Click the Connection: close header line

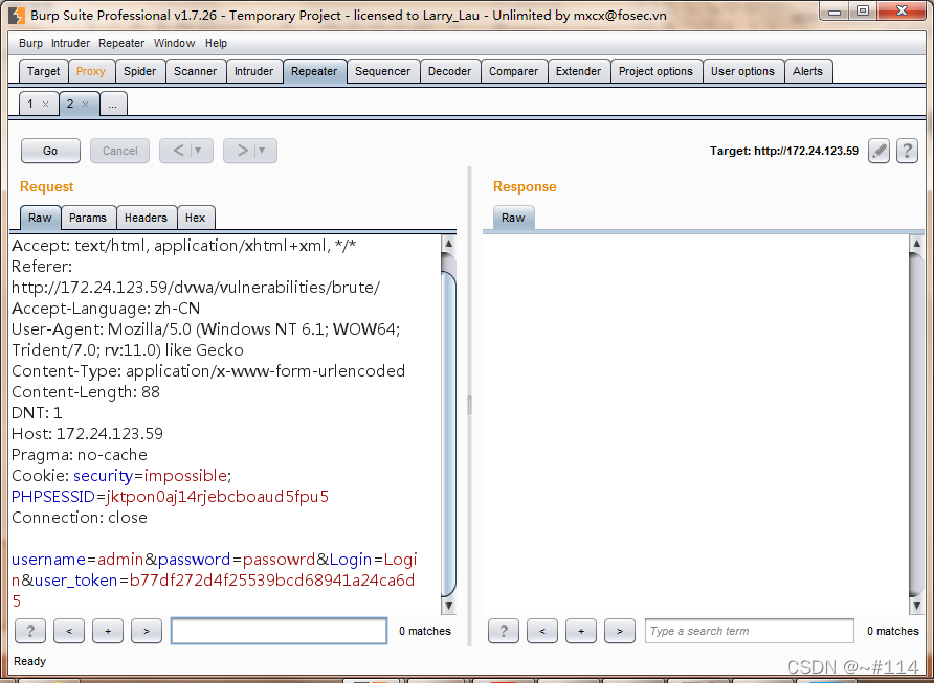tap(80, 517)
